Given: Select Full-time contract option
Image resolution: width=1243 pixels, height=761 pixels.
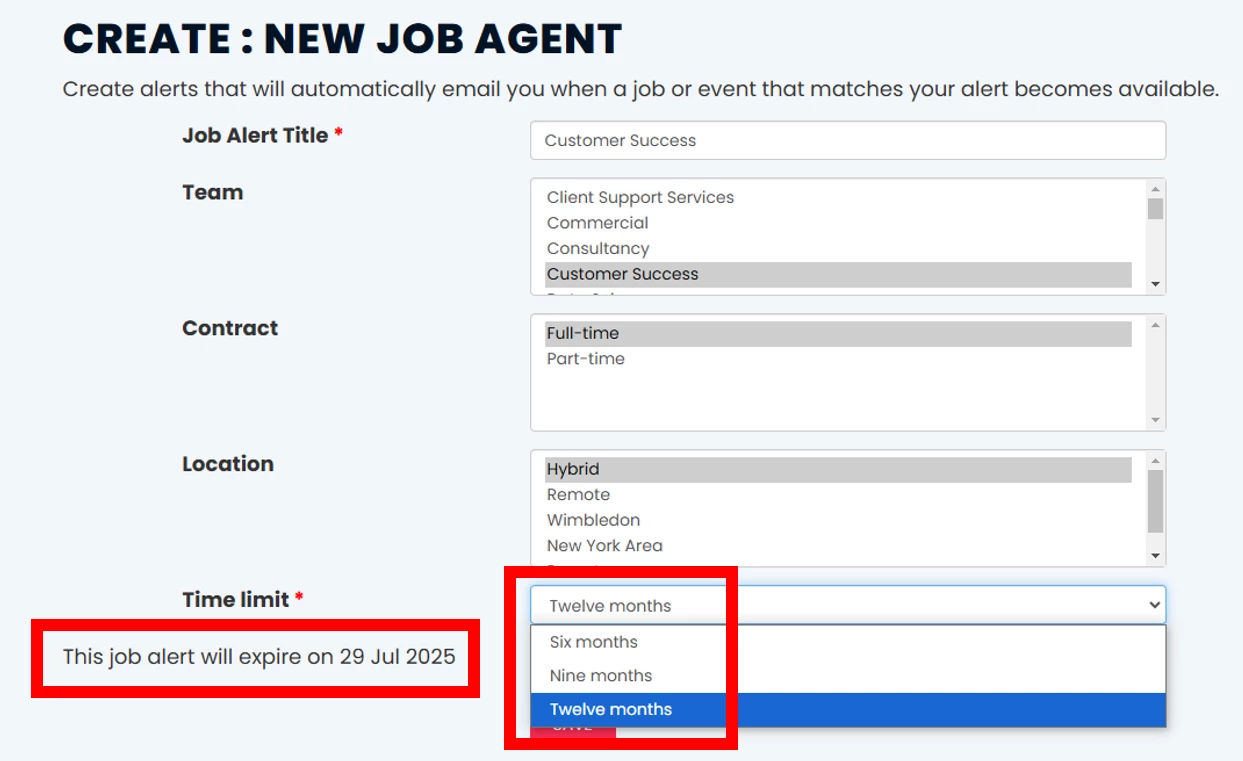Looking at the screenshot, I should click(x=583, y=333).
